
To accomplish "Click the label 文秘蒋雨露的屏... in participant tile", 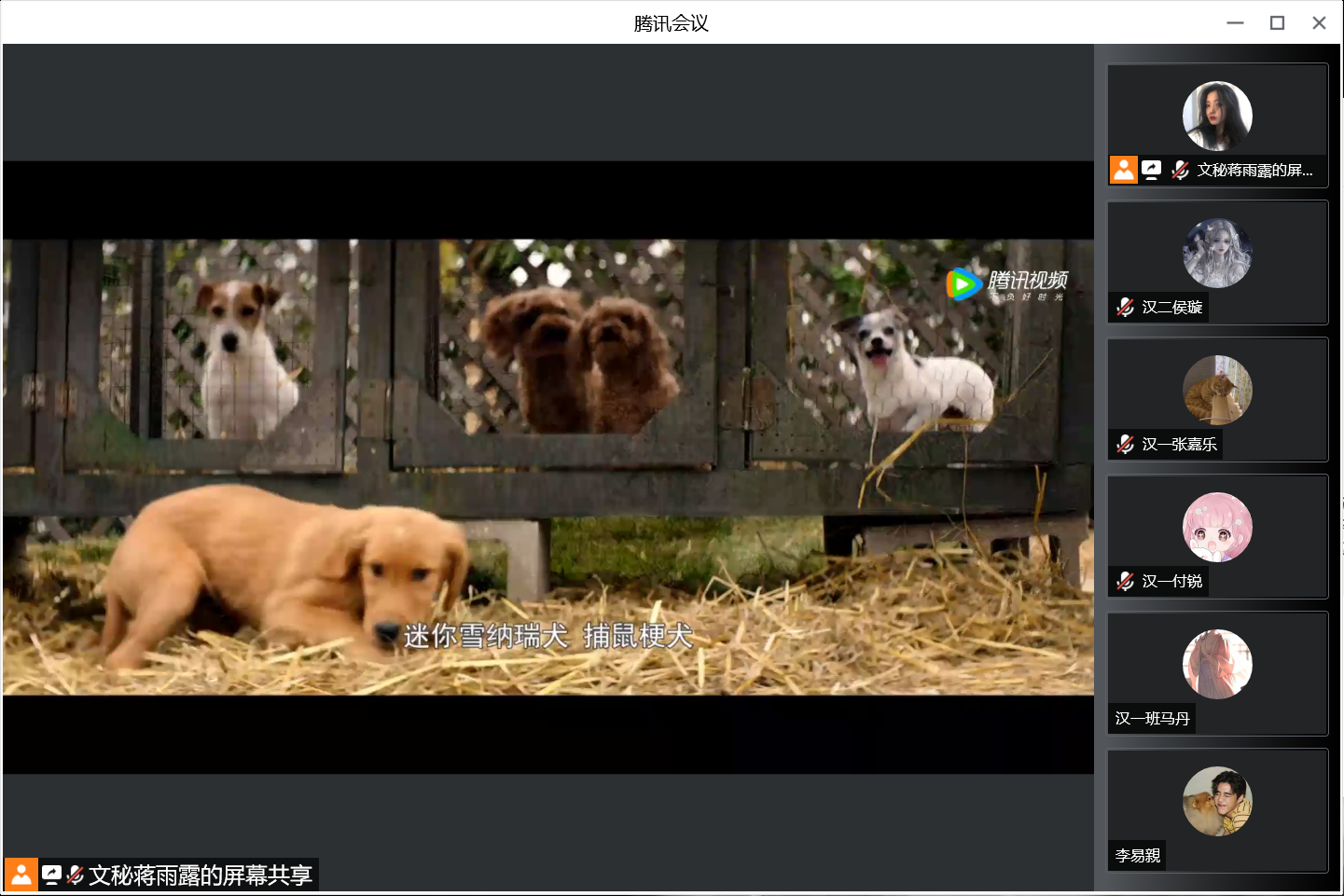I will [1255, 170].
